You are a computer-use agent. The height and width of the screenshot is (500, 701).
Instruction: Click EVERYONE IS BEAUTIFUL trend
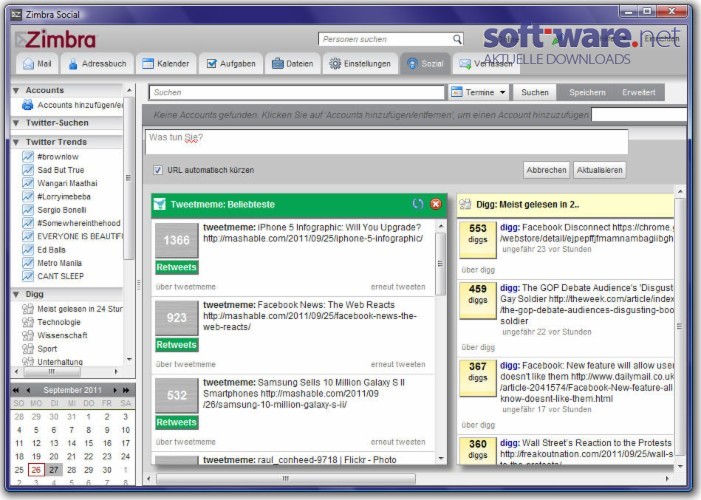[80, 236]
